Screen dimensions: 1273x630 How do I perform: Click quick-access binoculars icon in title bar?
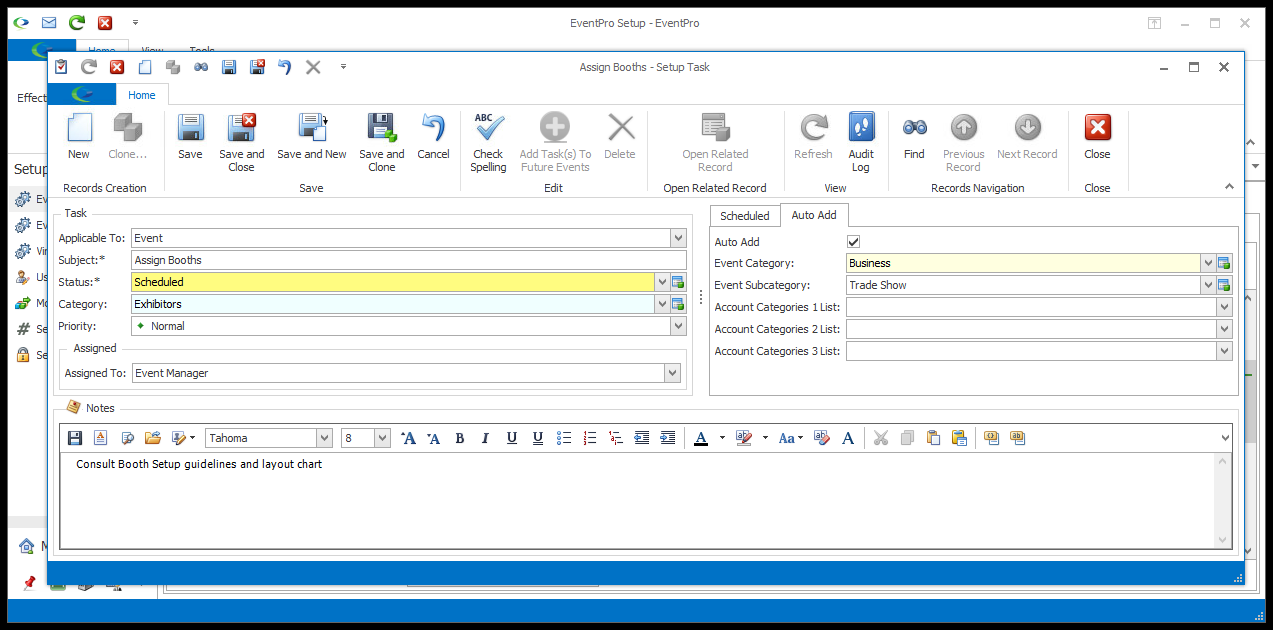click(201, 67)
